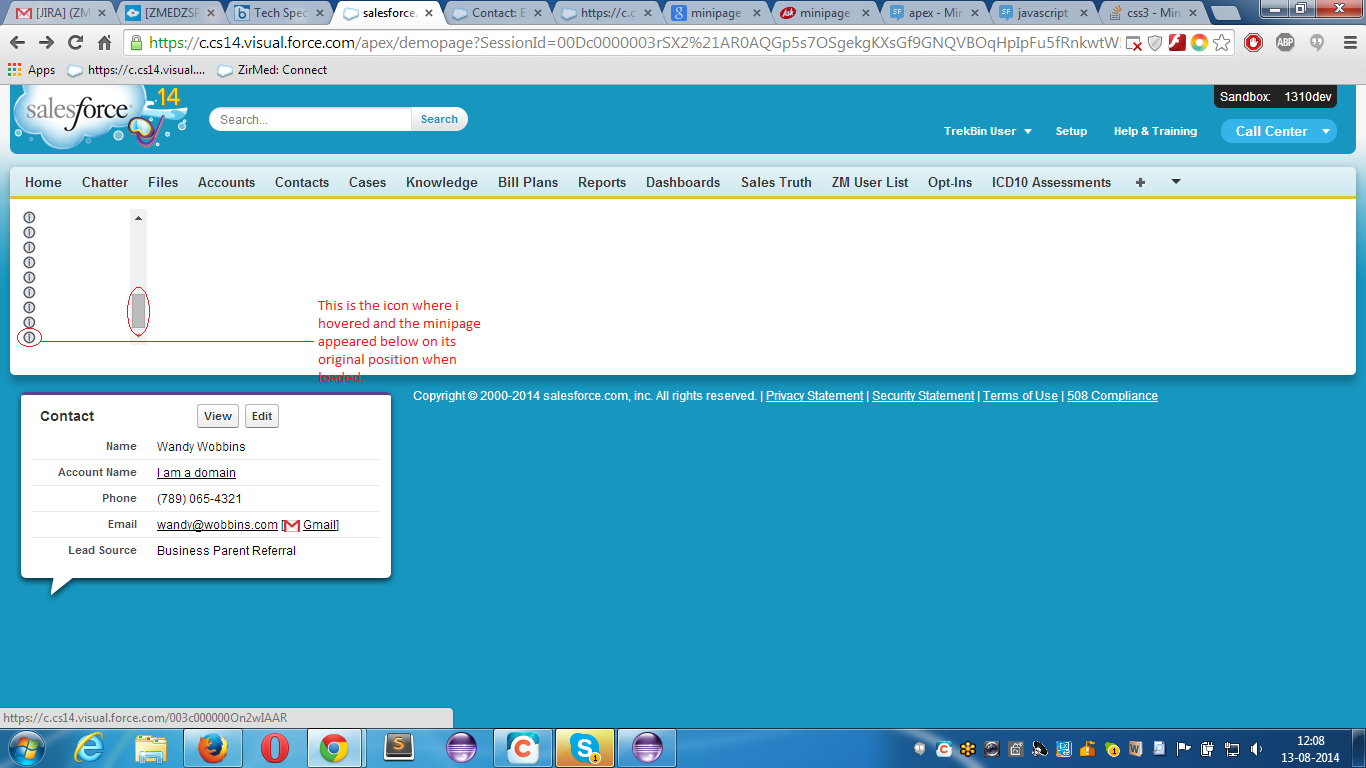1366x768 pixels.
Task: Switch to the Tech Spec browser tab
Action: click(x=278, y=13)
